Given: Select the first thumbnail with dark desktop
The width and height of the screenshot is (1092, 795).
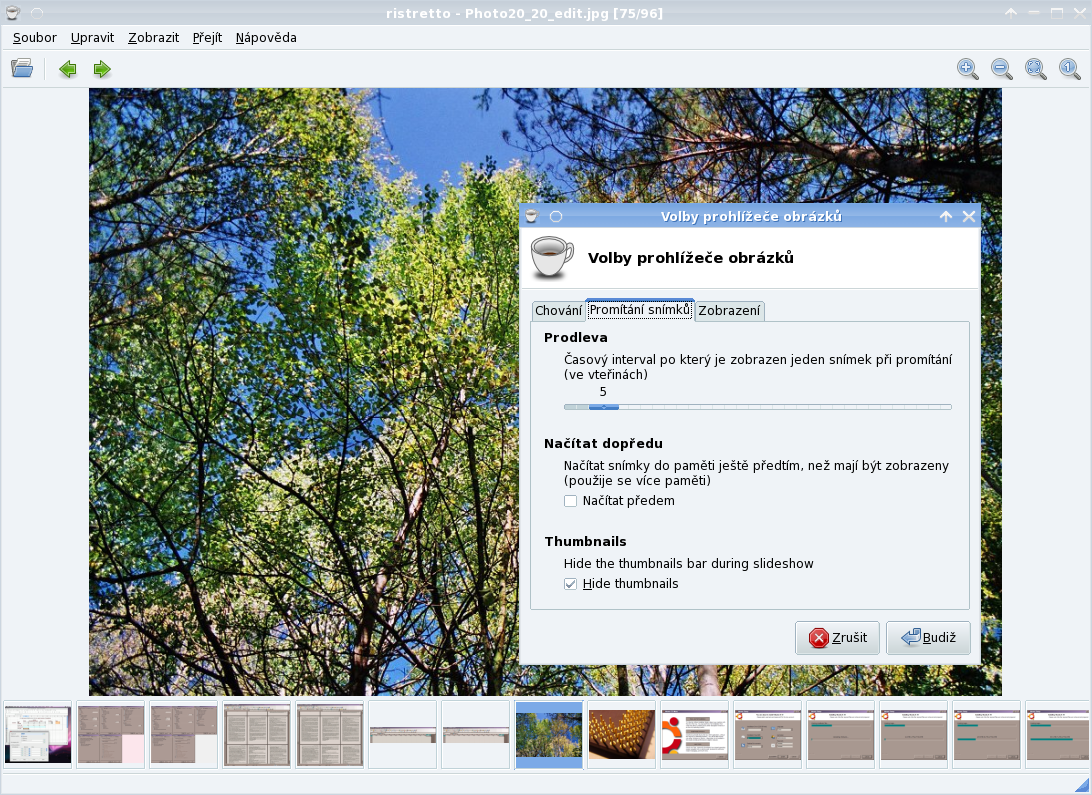Looking at the screenshot, I should click(38, 734).
